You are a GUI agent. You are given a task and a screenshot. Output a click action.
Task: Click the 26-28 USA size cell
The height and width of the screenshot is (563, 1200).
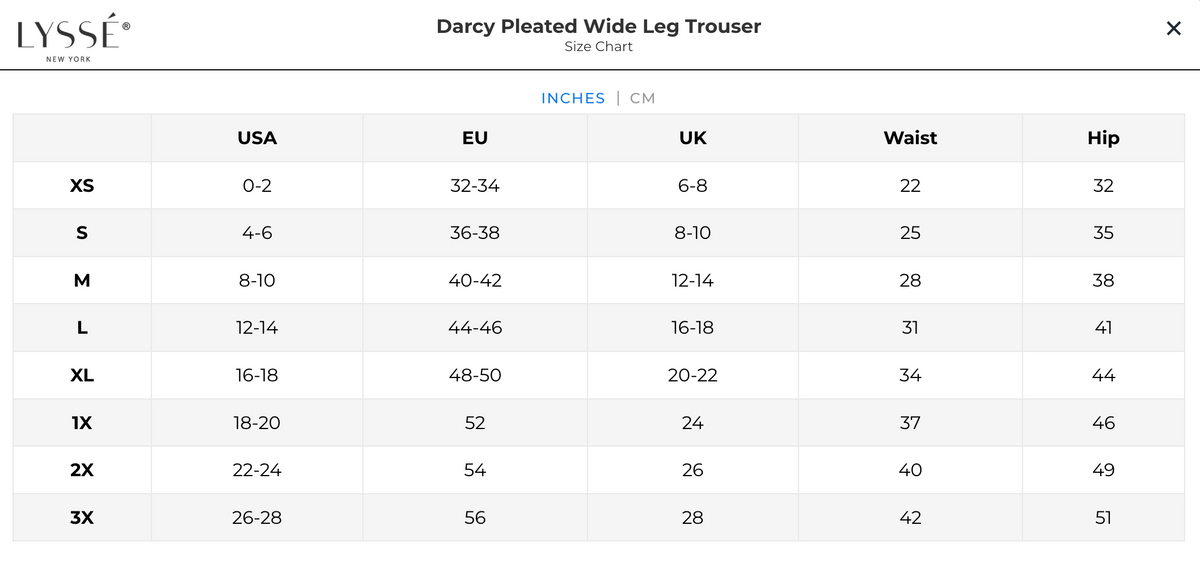click(257, 518)
